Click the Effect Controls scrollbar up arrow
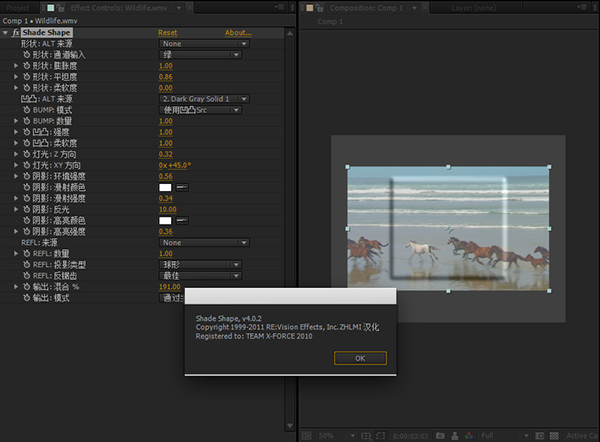Image resolution: width=600 pixels, height=442 pixels. 290,33
